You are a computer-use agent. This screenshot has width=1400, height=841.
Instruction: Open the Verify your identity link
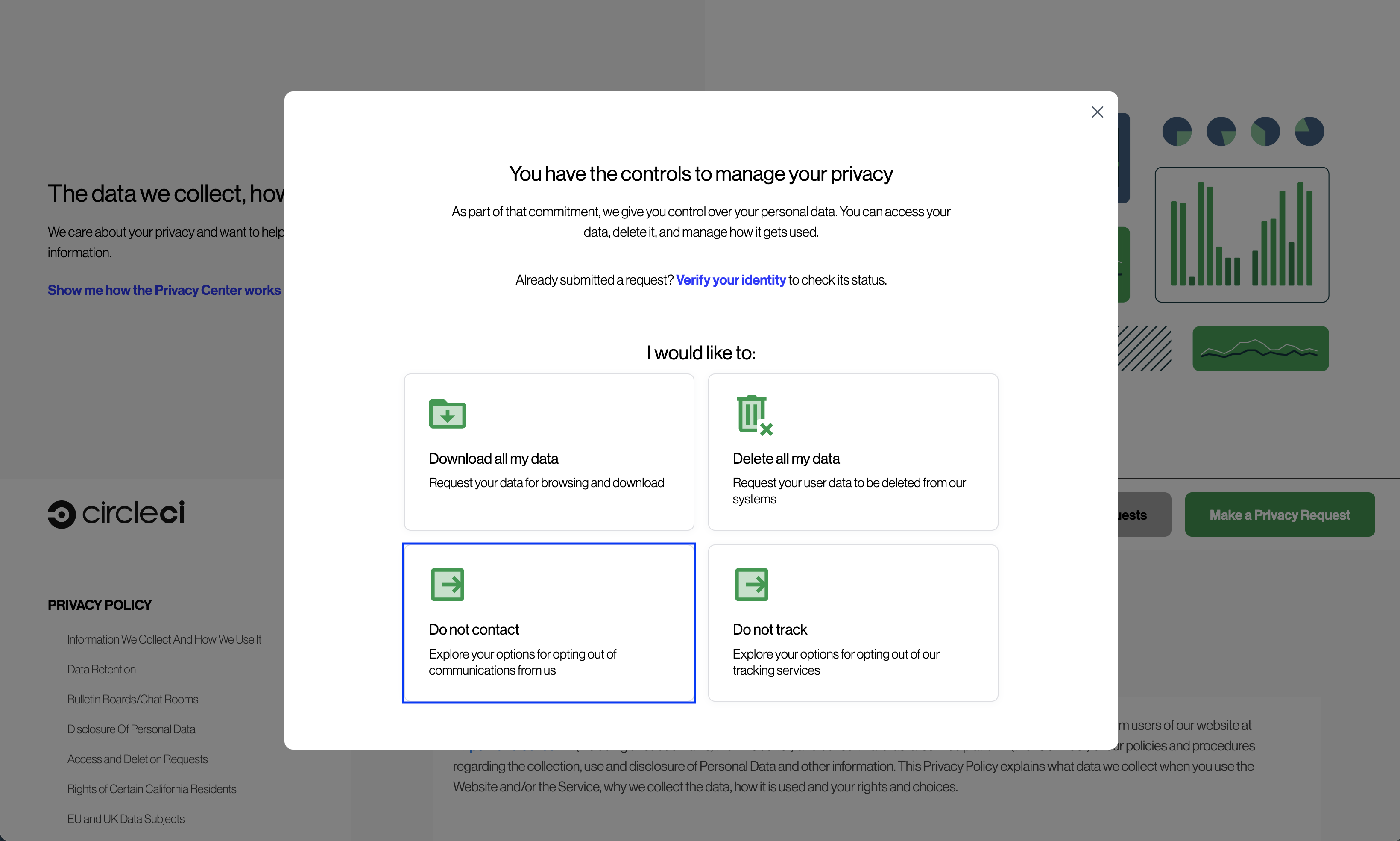tap(731, 280)
